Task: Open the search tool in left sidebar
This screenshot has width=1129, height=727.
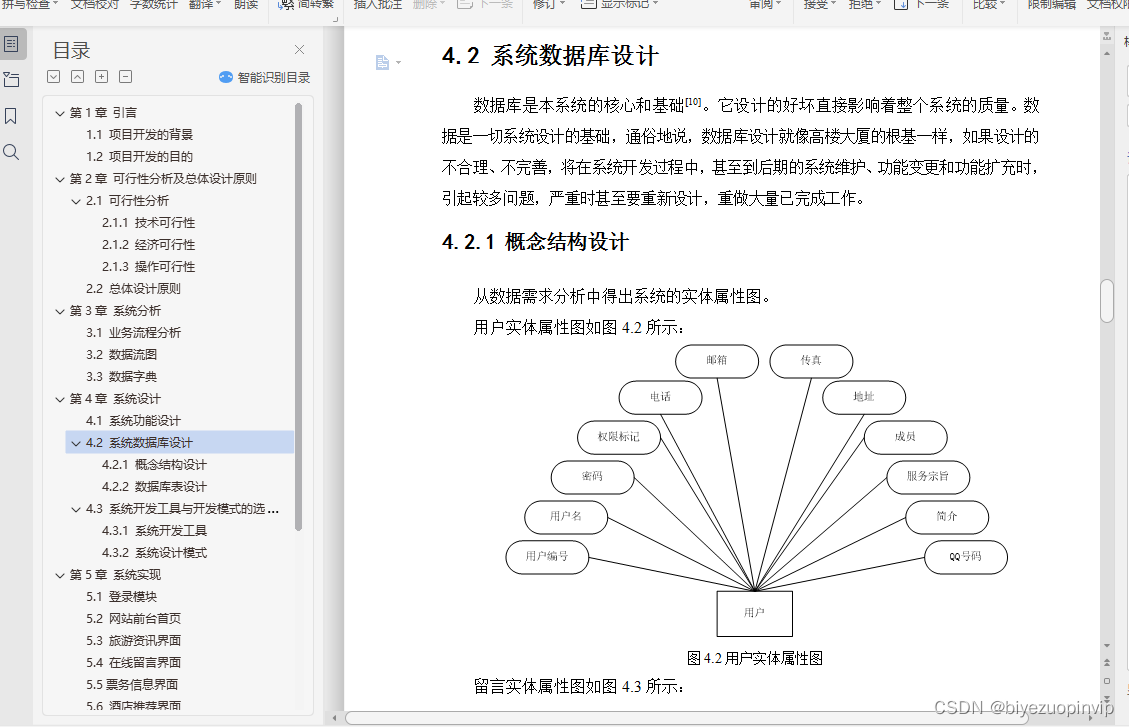Action: pos(12,152)
